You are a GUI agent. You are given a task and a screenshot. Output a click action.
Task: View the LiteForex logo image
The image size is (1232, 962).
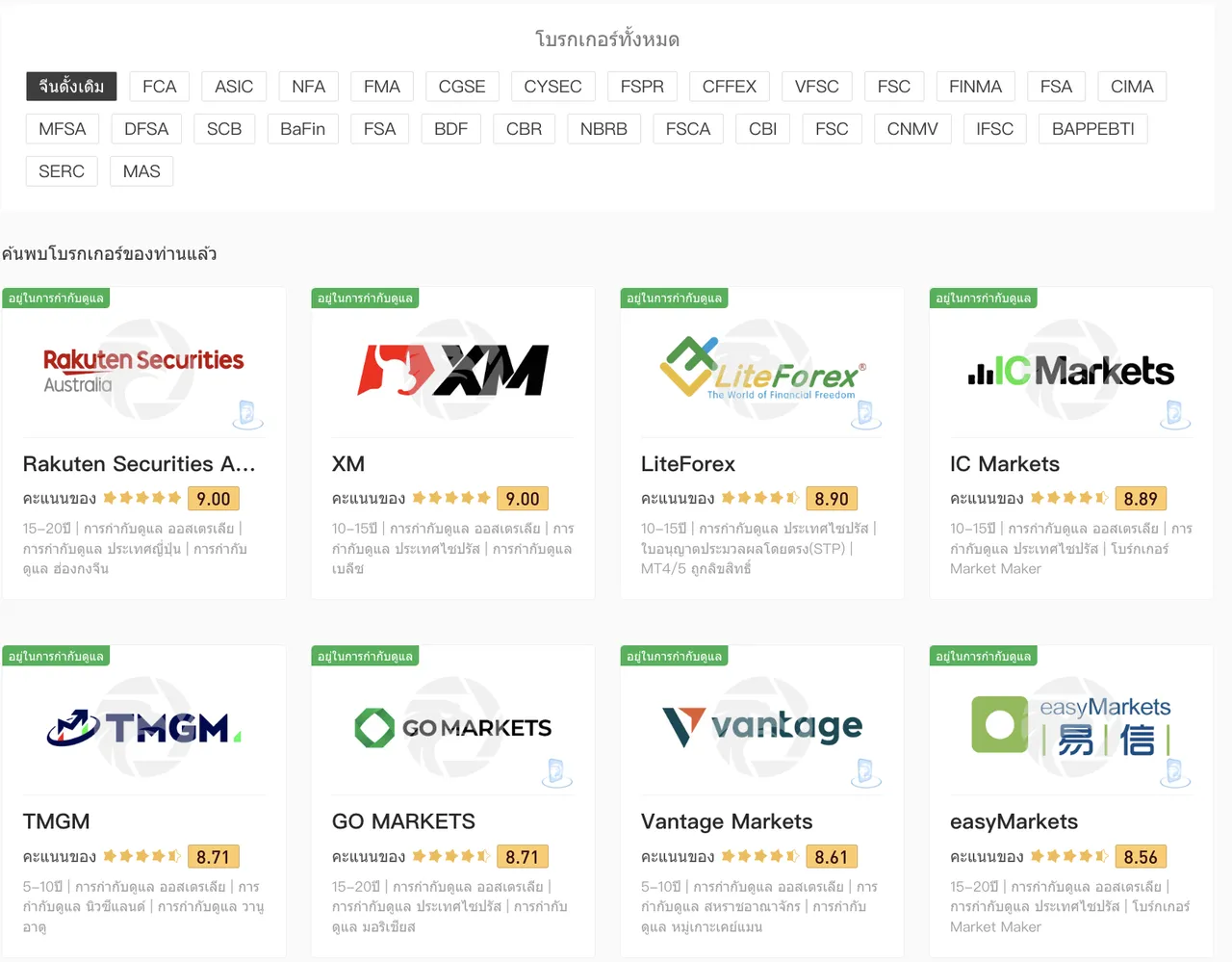click(762, 369)
